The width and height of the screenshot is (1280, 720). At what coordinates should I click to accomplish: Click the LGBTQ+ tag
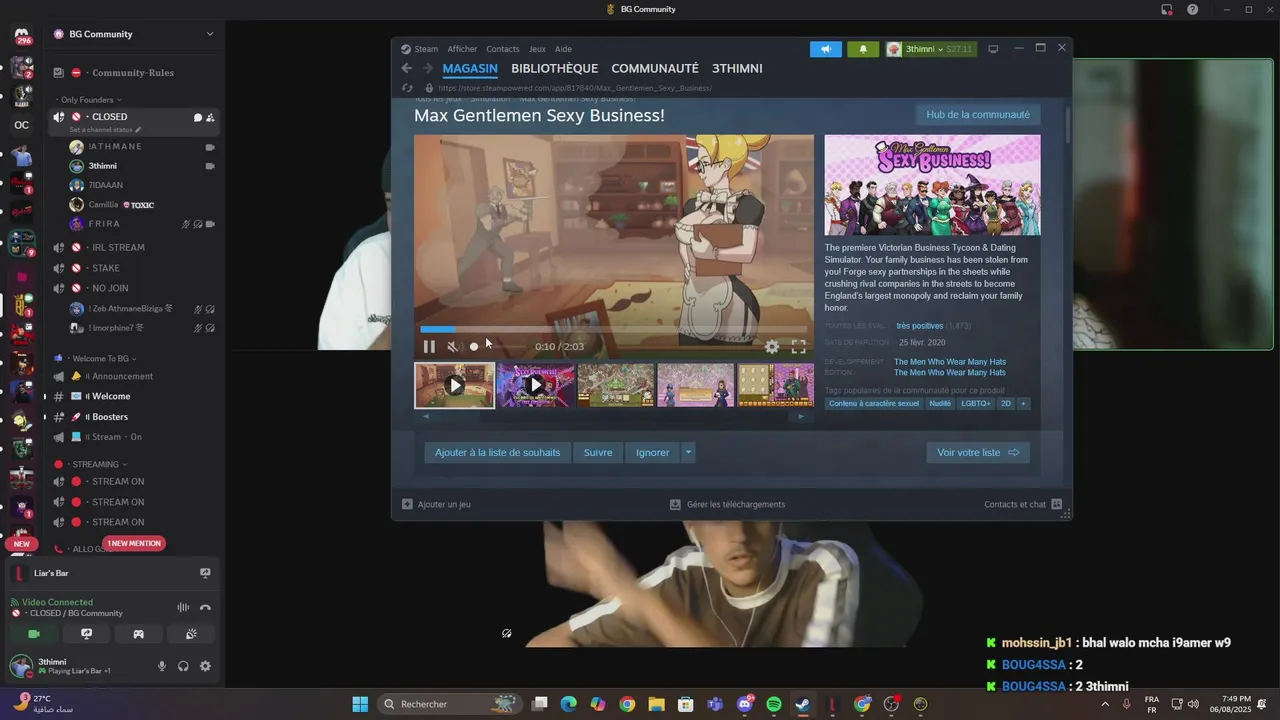pyautogui.click(x=976, y=404)
